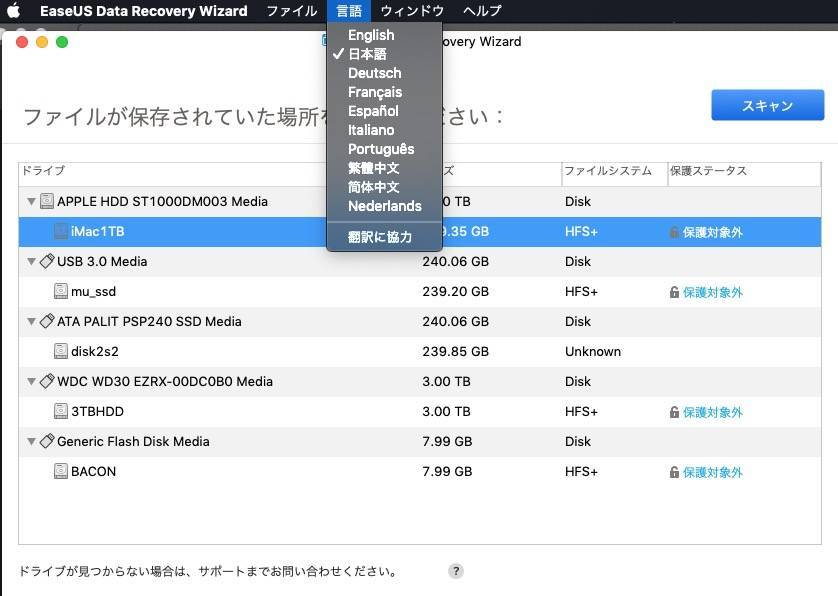Switch language to Français

pyautogui.click(x=384, y=92)
